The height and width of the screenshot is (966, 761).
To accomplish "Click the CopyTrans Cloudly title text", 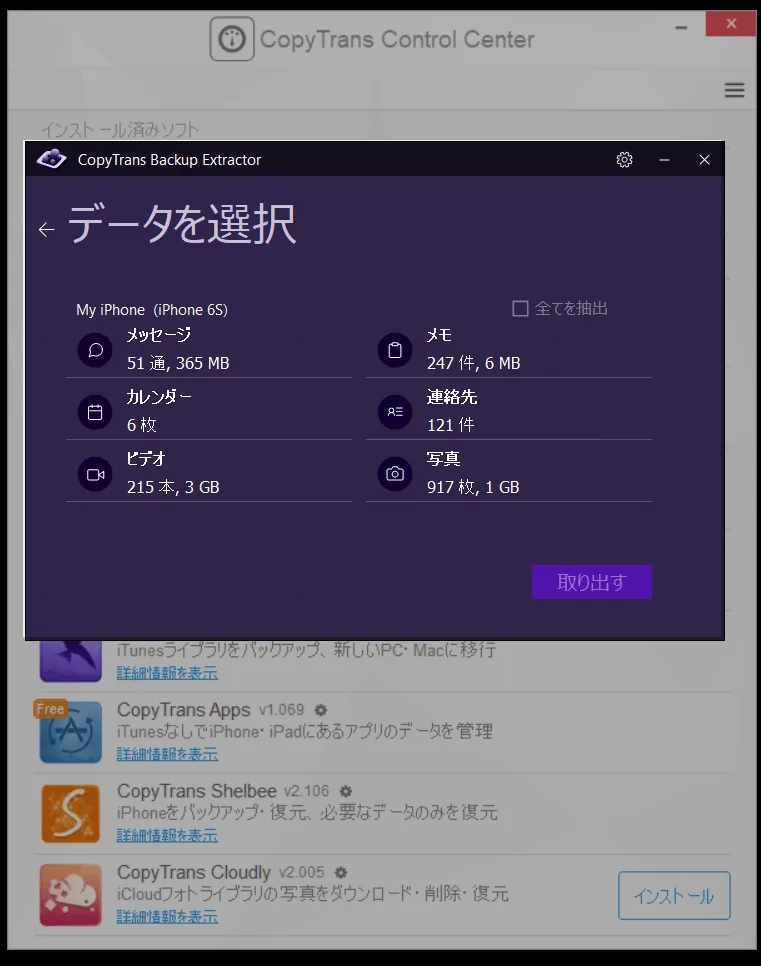I will pyautogui.click(x=194, y=872).
